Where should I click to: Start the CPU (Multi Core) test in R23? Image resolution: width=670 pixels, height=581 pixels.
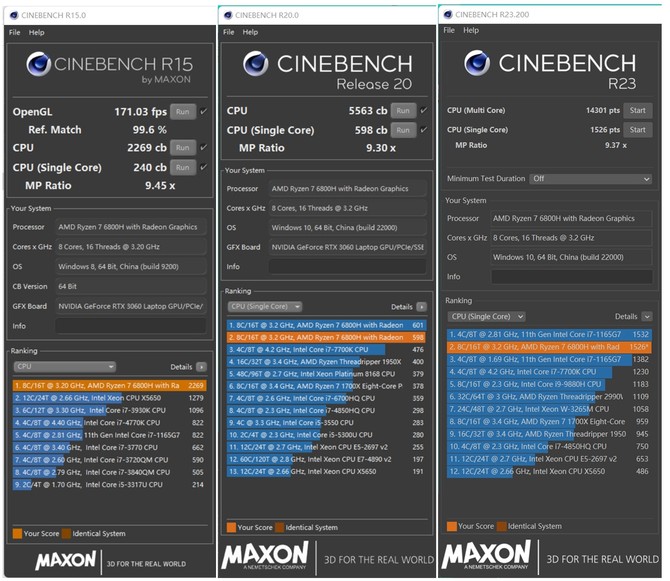pyautogui.click(x=636, y=111)
